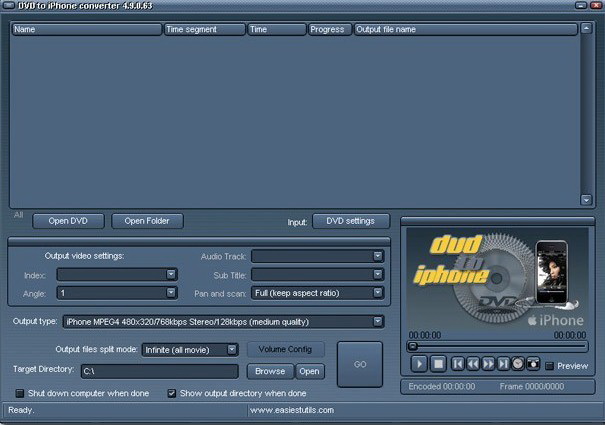Viewport: 605px width, 425px height.
Task: Tick Shut down computer when done
Action: coord(19,393)
